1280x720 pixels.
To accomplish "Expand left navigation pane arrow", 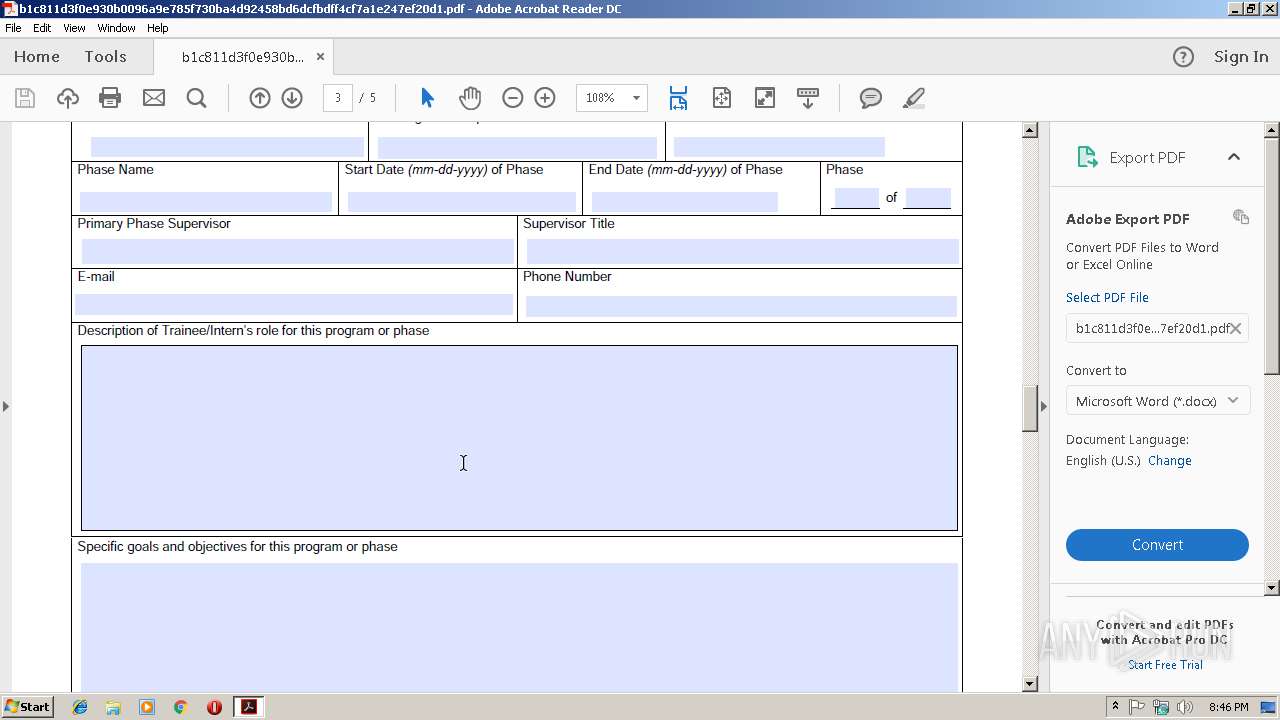I will point(6,406).
